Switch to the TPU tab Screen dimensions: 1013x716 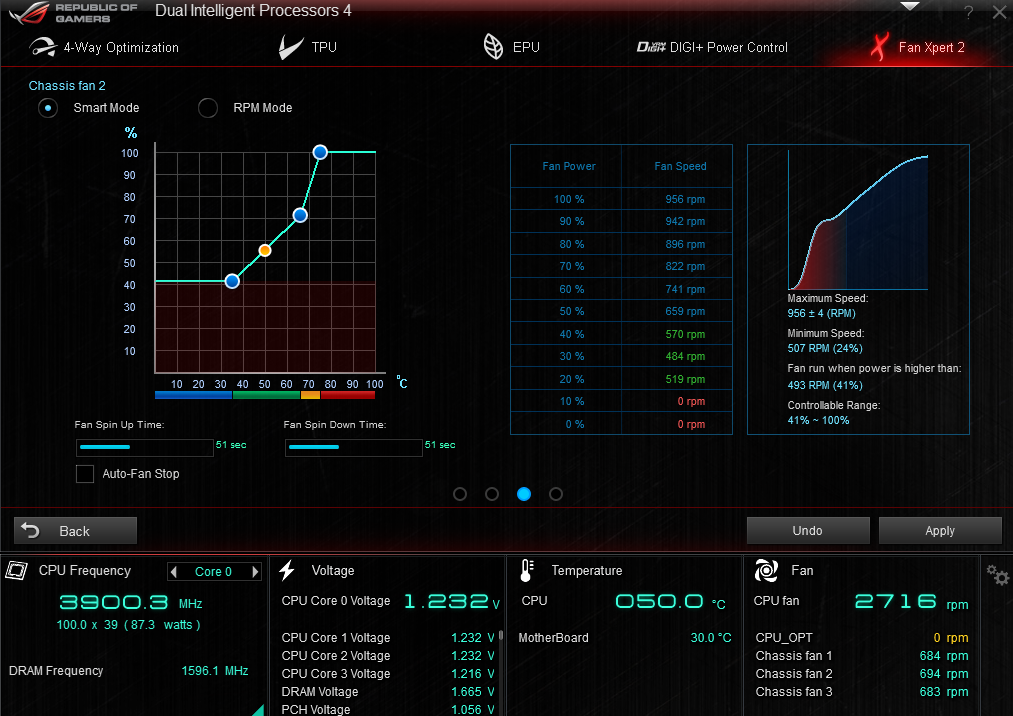[308, 47]
